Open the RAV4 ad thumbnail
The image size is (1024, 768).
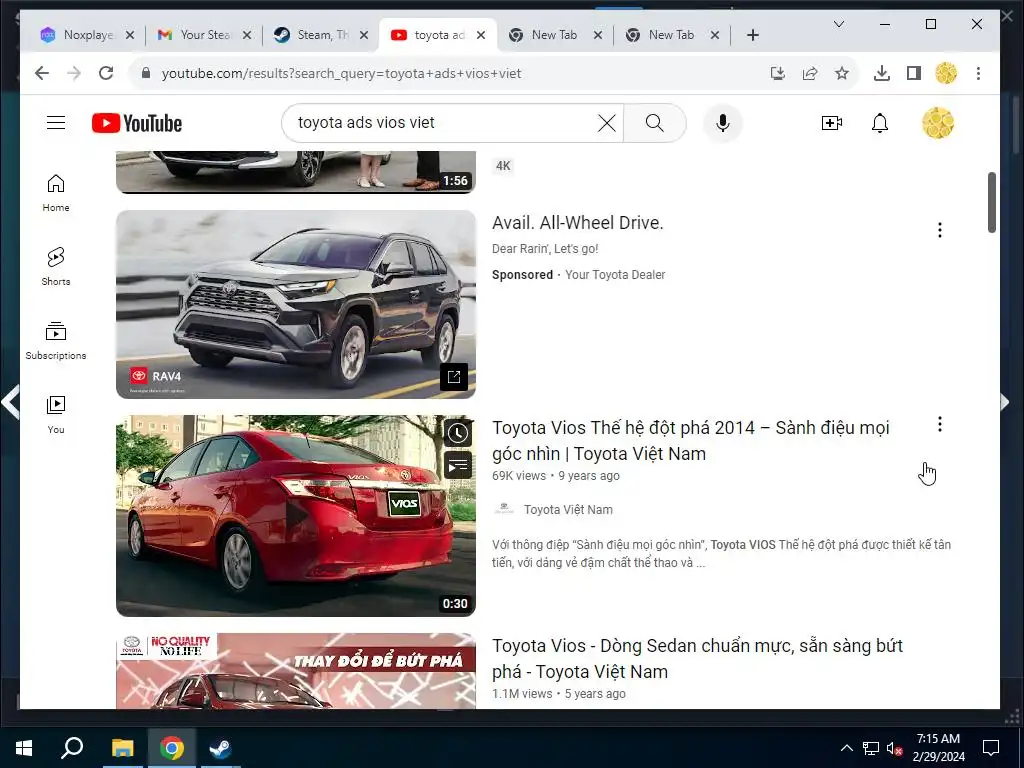[x=296, y=304]
